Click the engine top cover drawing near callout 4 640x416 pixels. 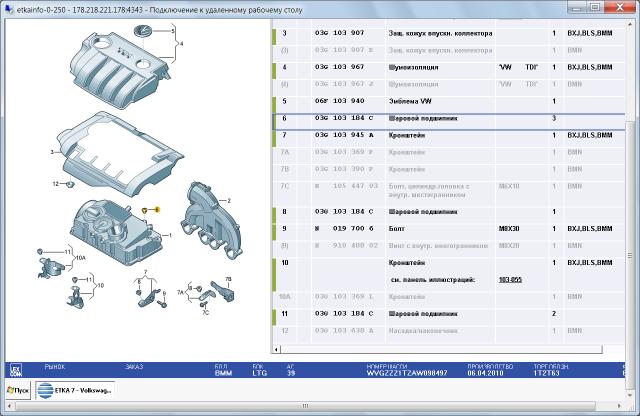[119, 71]
